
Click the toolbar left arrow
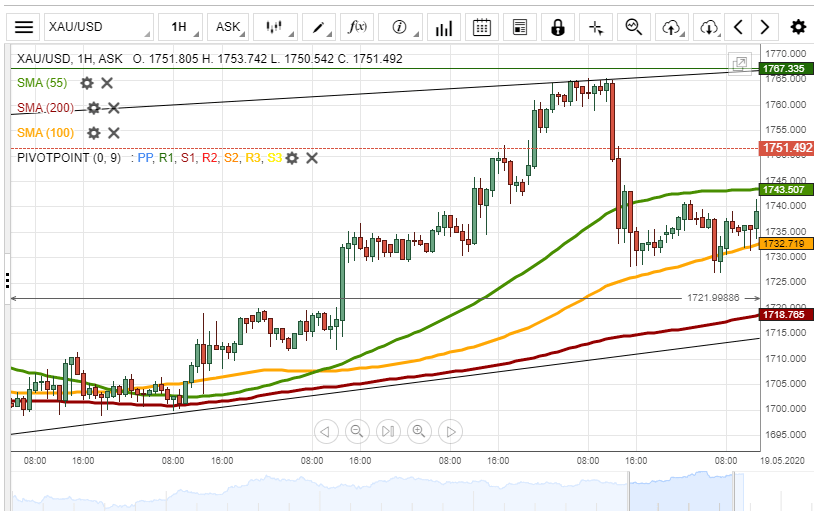click(x=738, y=27)
